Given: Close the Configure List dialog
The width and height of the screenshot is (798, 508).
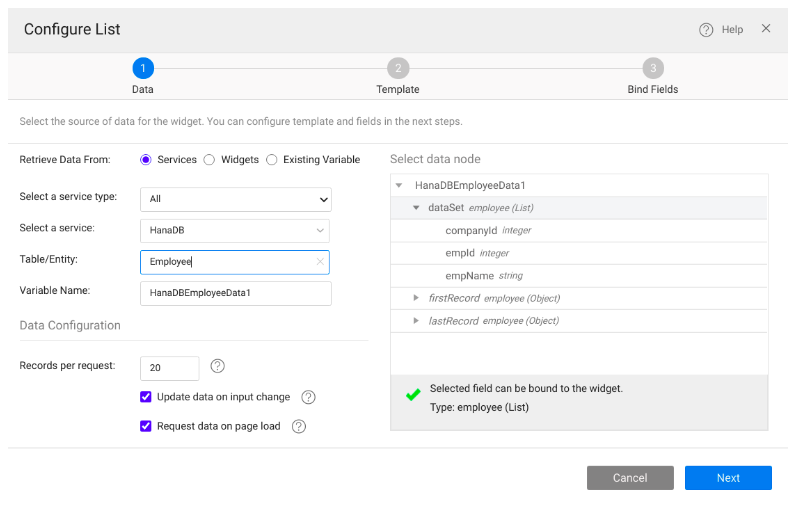Looking at the screenshot, I should (766, 29).
